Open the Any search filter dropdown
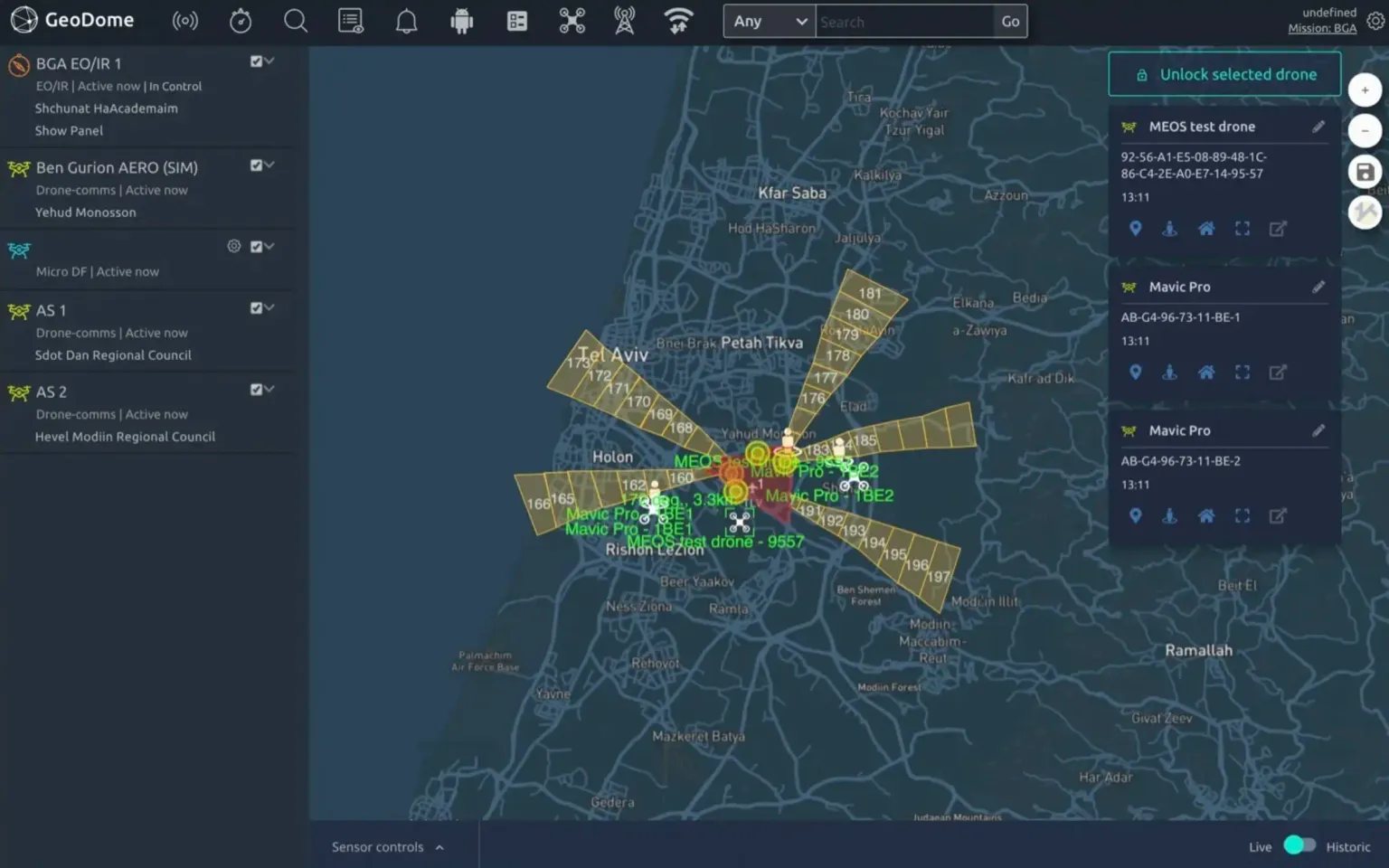This screenshot has width=1389, height=868. [770, 22]
